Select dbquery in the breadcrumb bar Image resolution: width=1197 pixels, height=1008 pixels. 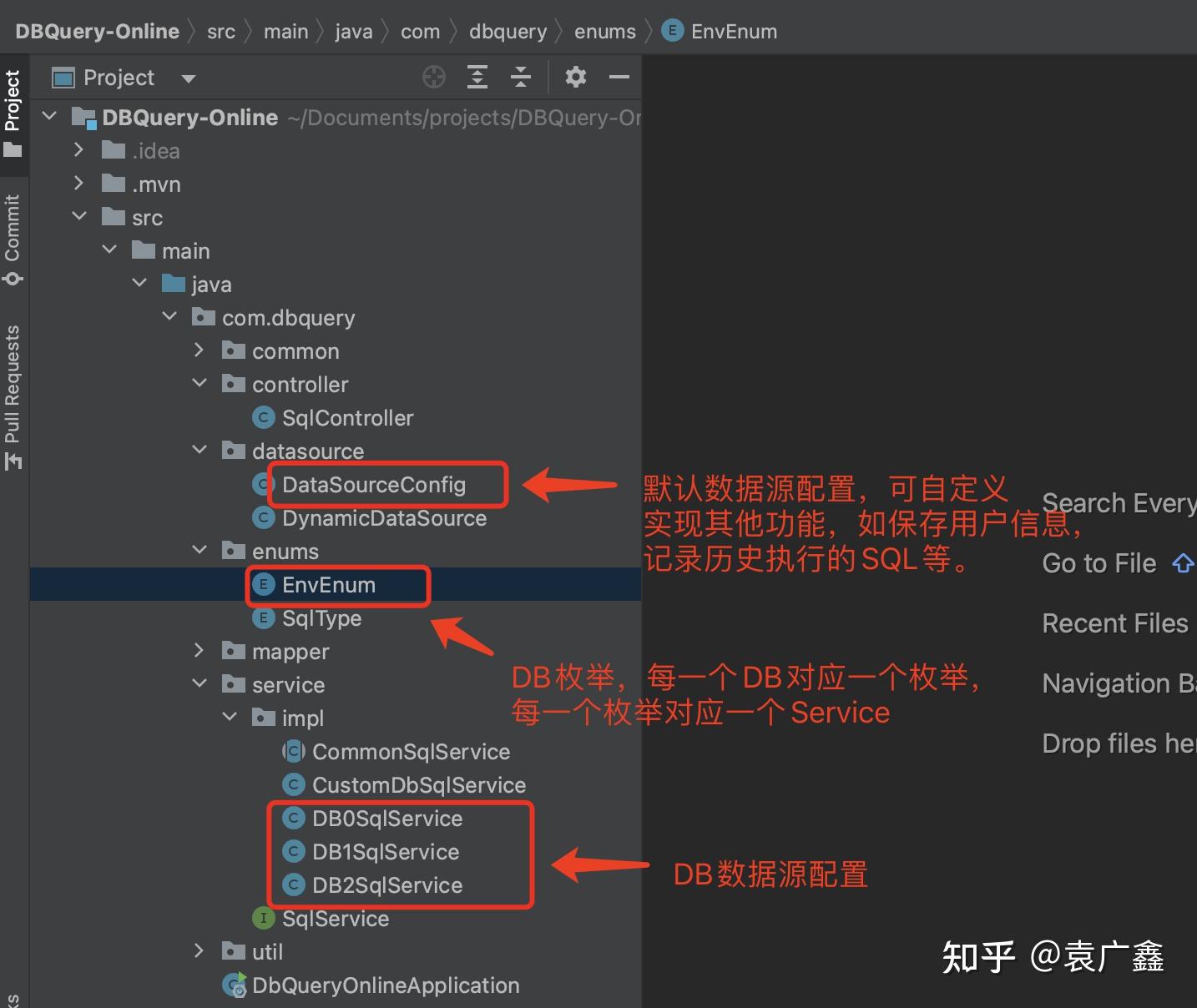pyautogui.click(x=508, y=31)
